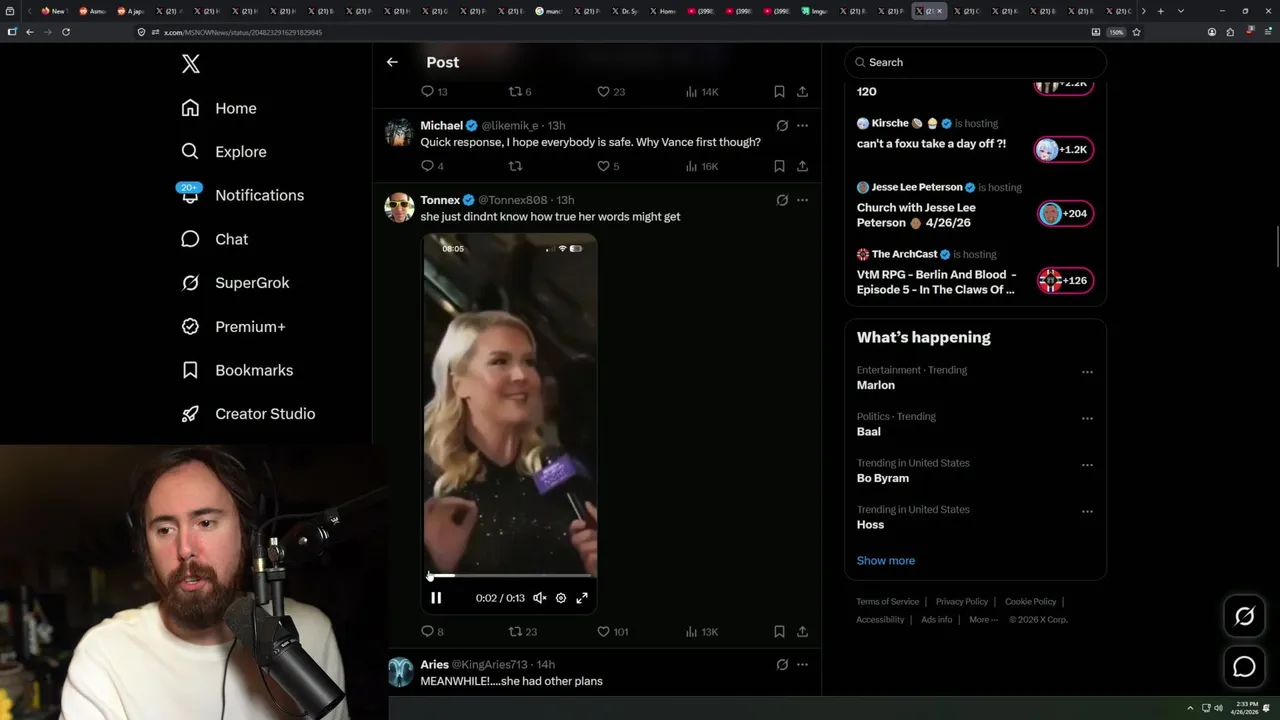Open Michael's profile name
The width and height of the screenshot is (1280, 720).
(441, 126)
